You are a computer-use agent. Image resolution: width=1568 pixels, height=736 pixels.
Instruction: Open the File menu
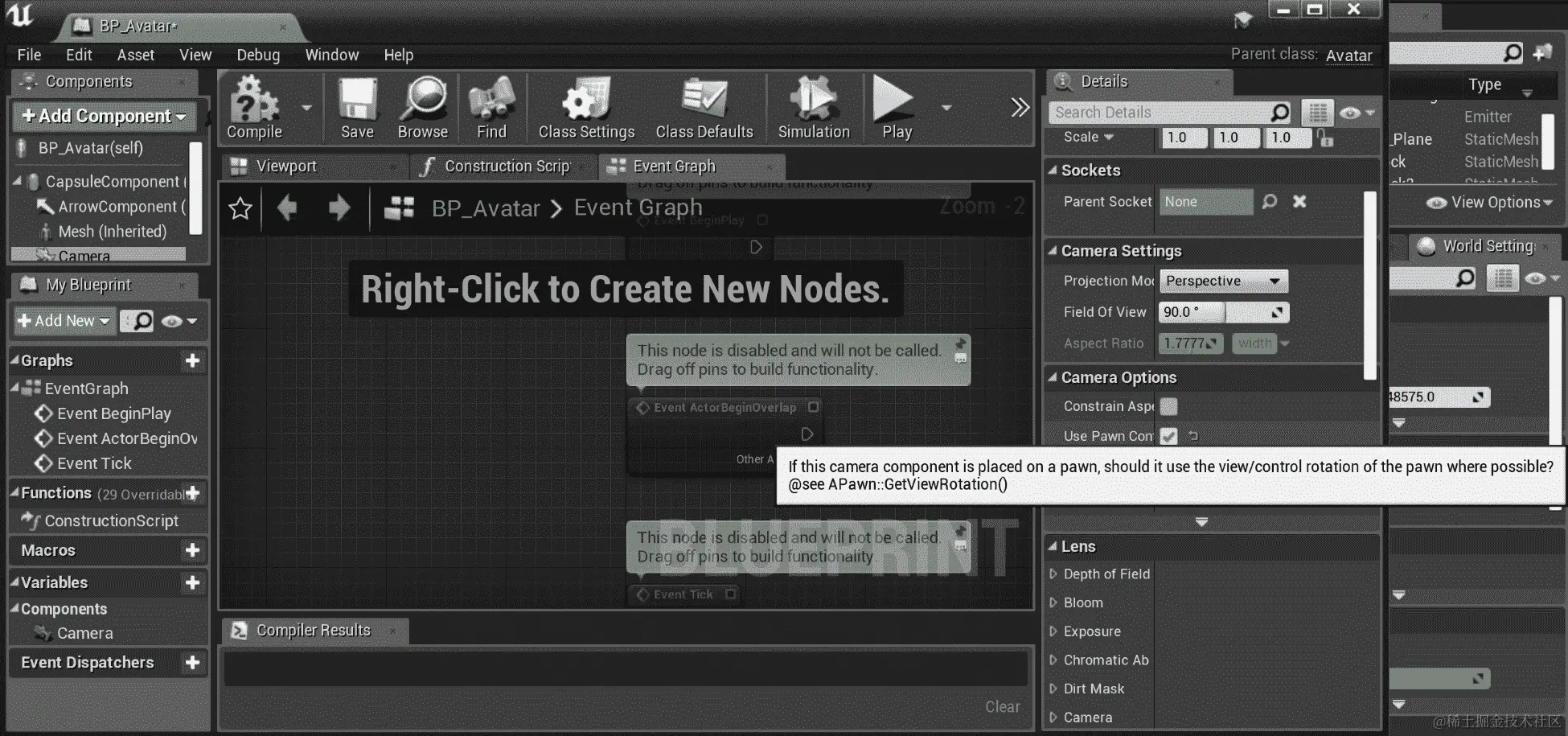pos(29,55)
